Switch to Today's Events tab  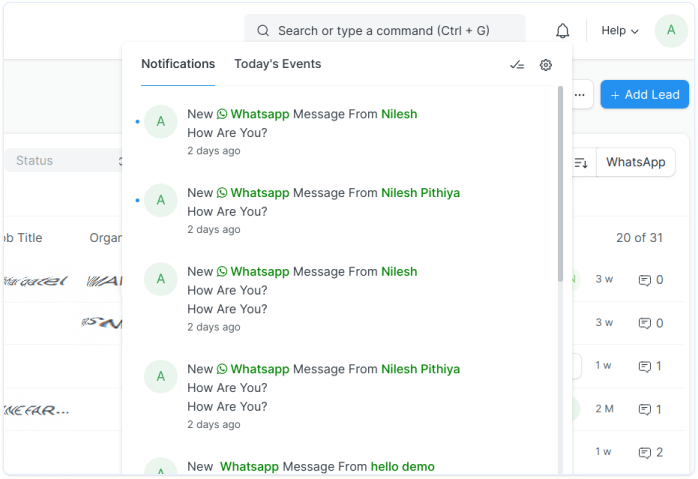coord(278,64)
